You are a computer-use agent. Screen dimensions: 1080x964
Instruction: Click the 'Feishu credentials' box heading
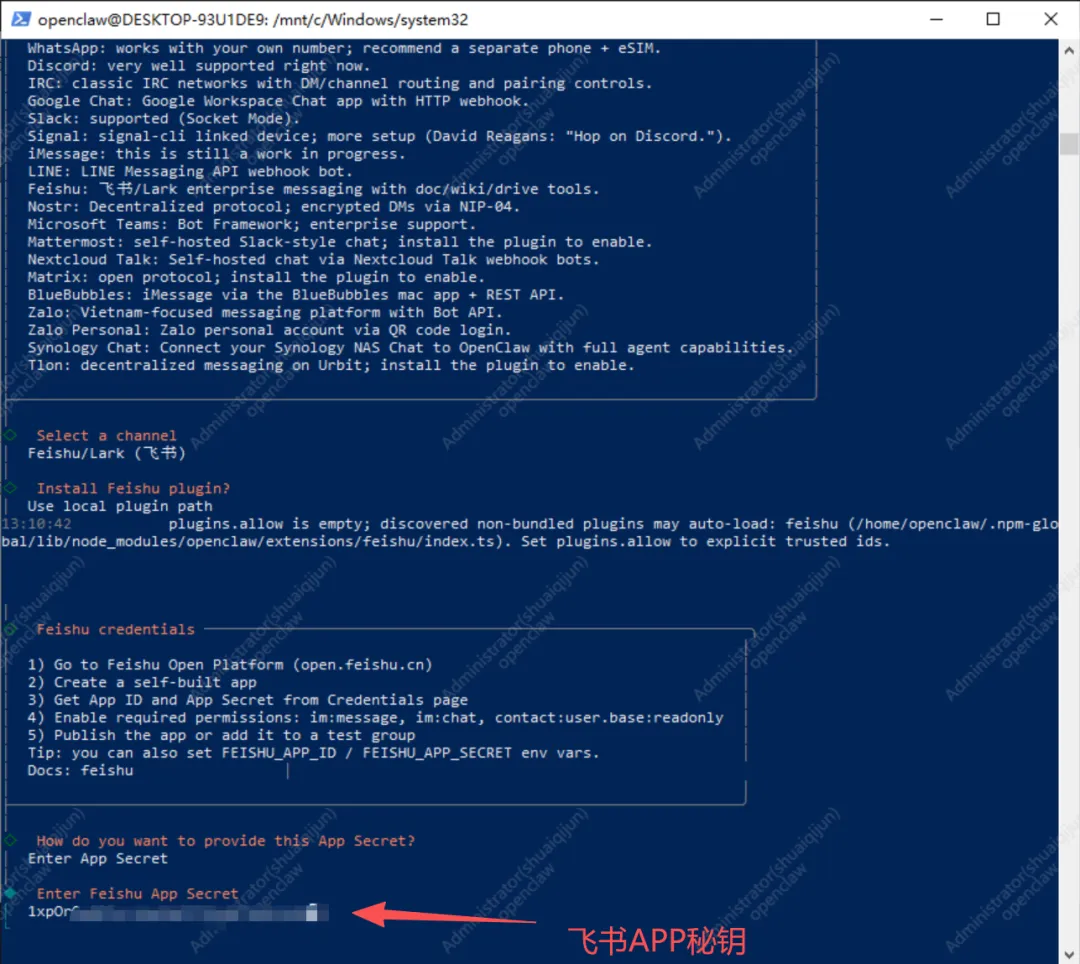point(115,629)
